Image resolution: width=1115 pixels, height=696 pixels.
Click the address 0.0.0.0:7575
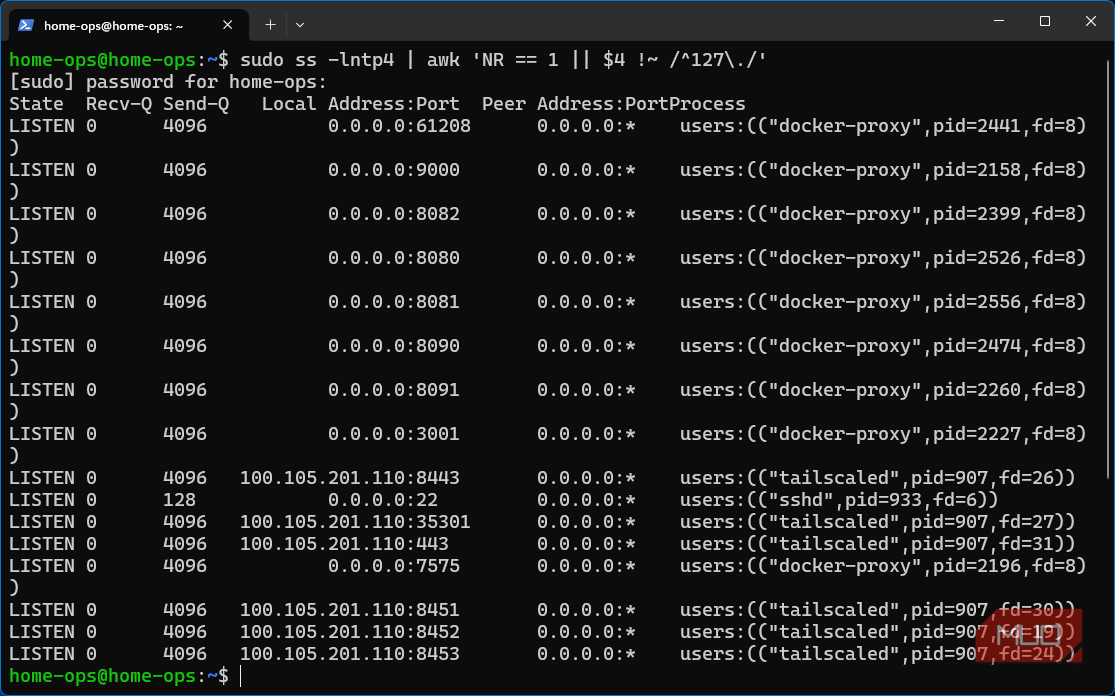click(x=393, y=566)
